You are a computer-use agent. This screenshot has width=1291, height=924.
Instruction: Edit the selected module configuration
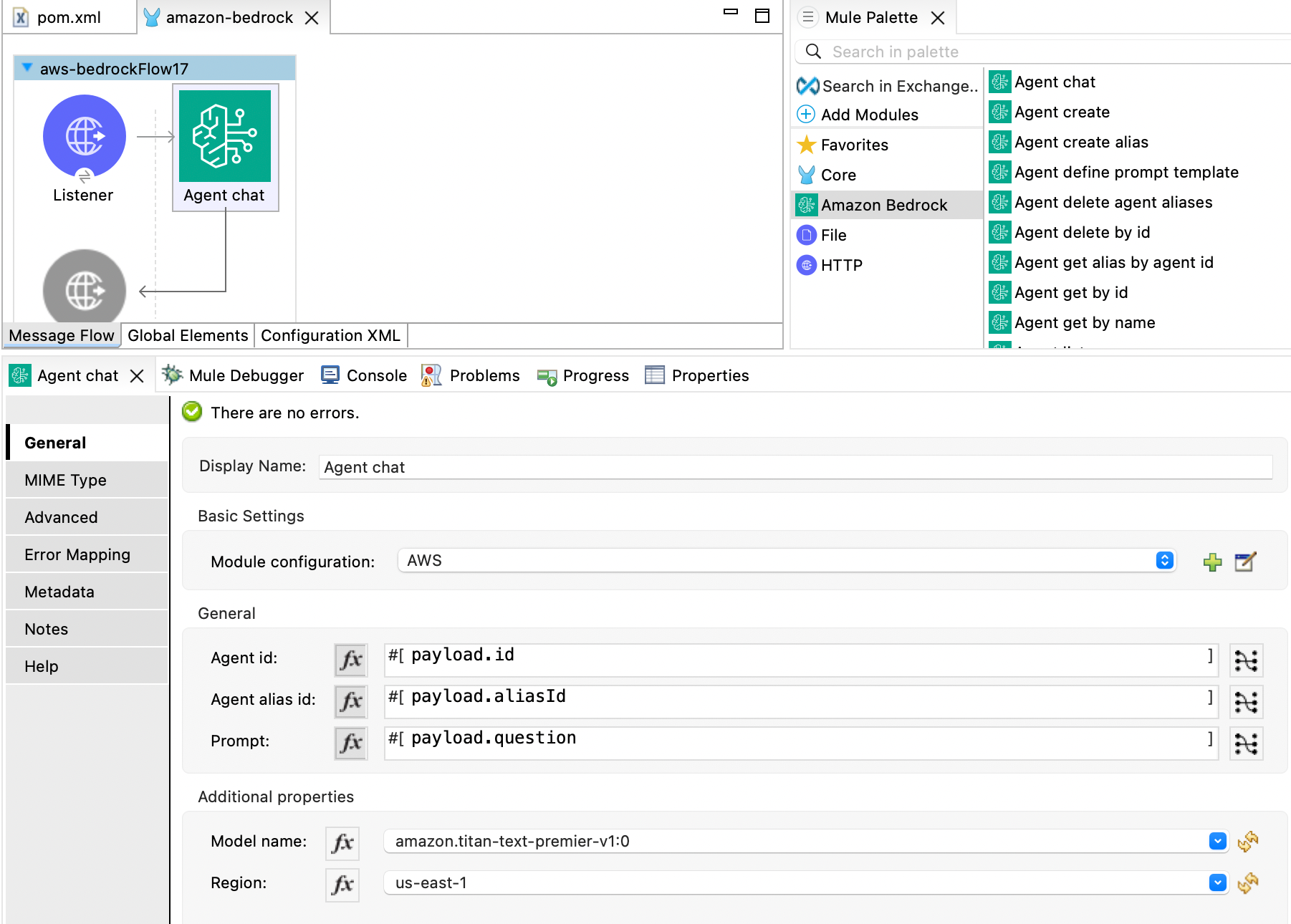(1246, 562)
